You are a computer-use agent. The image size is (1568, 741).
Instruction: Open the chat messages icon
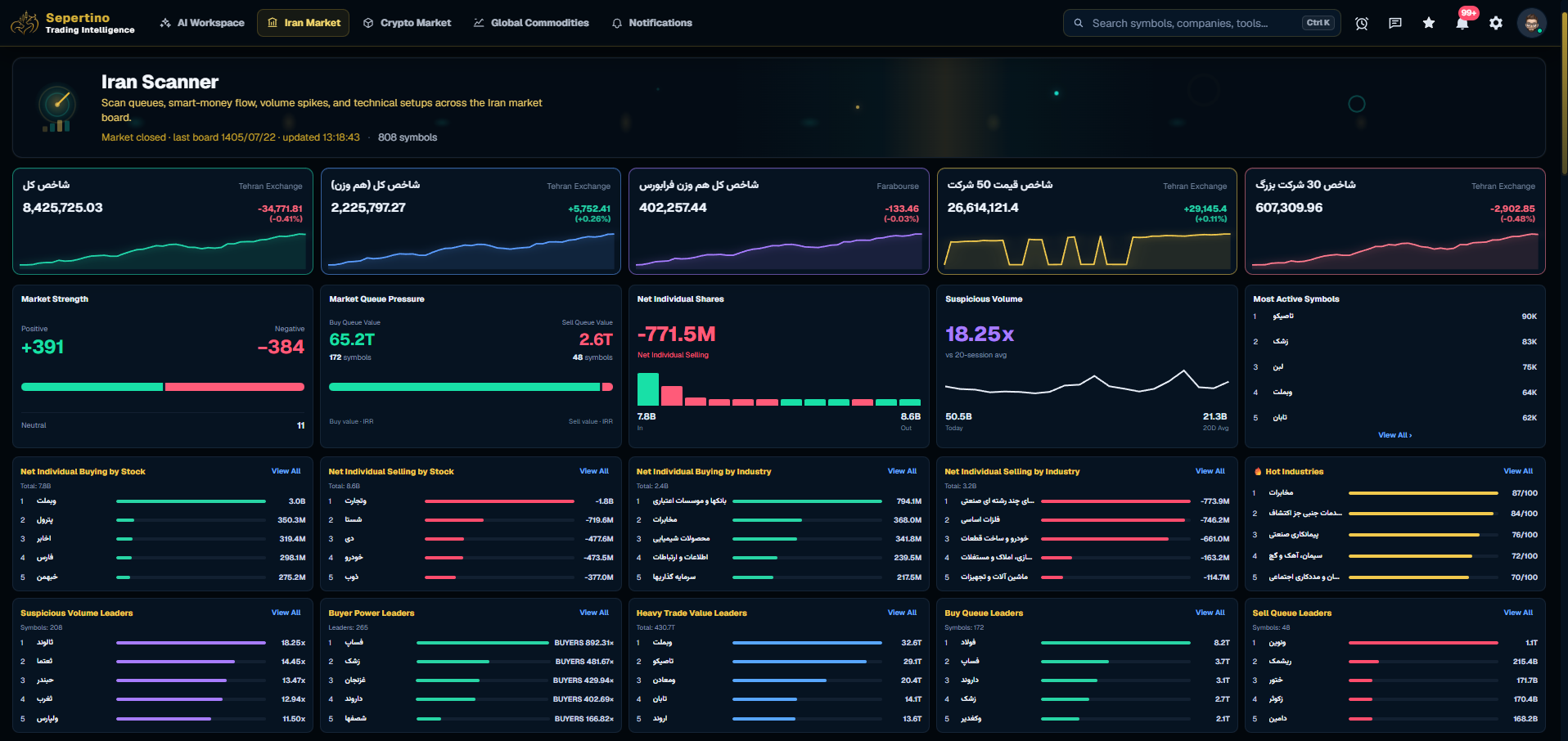tap(1395, 23)
